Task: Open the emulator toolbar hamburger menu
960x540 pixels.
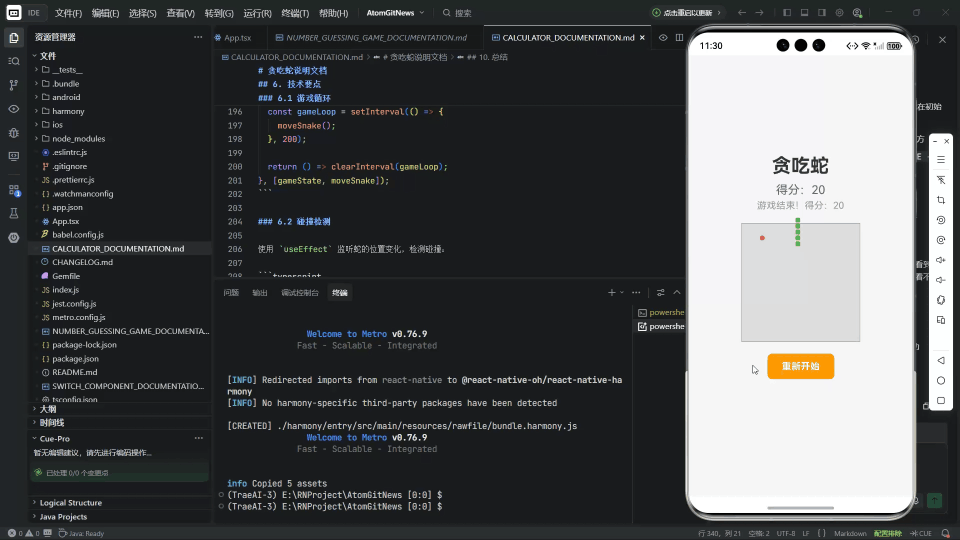Action: pyautogui.click(x=941, y=160)
